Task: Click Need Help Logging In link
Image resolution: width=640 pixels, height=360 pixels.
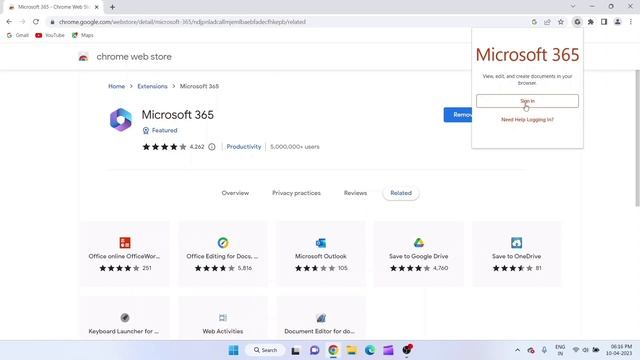Action: (x=527, y=120)
